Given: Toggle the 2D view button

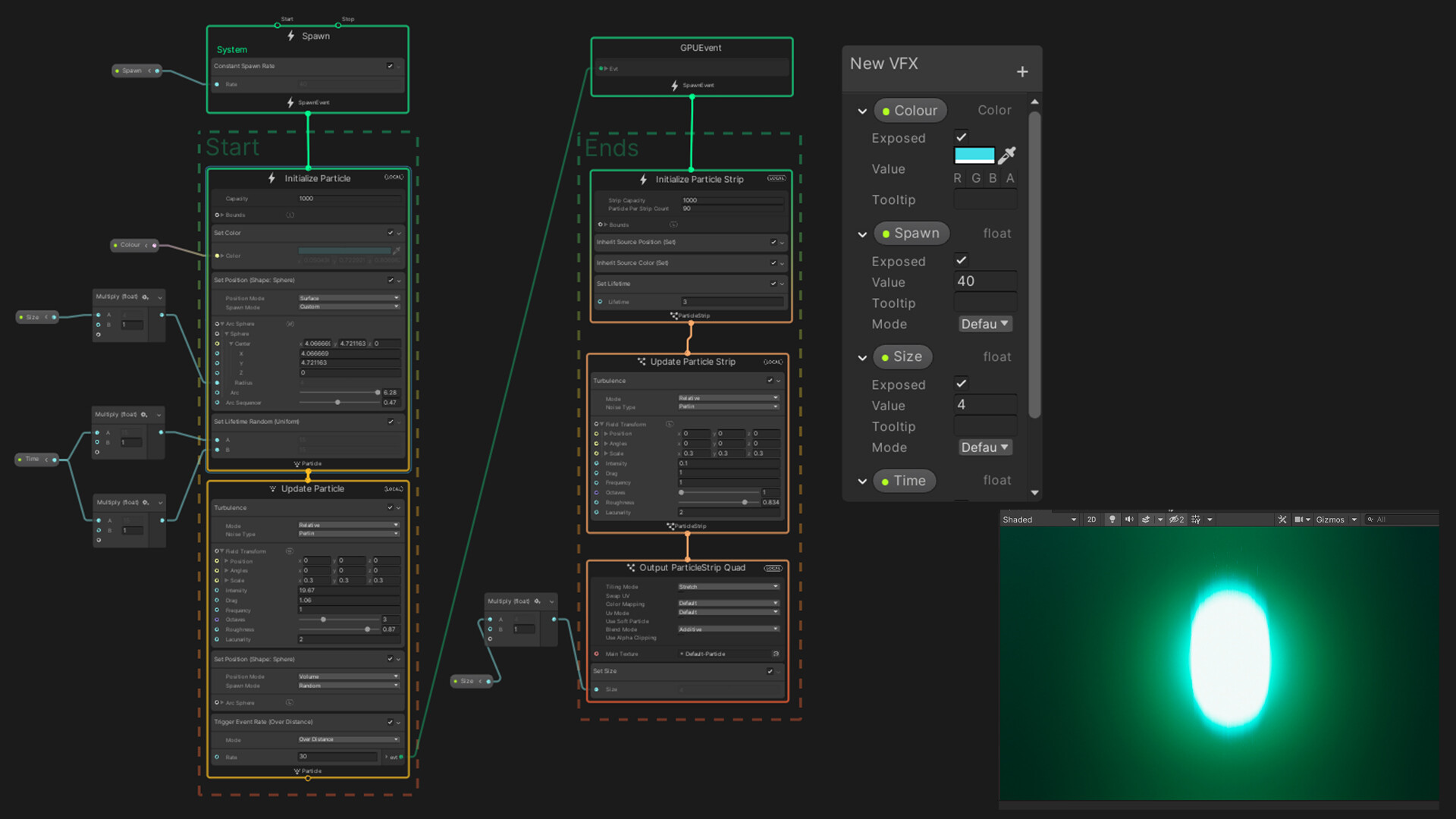Looking at the screenshot, I should click(x=1091, y=519).
